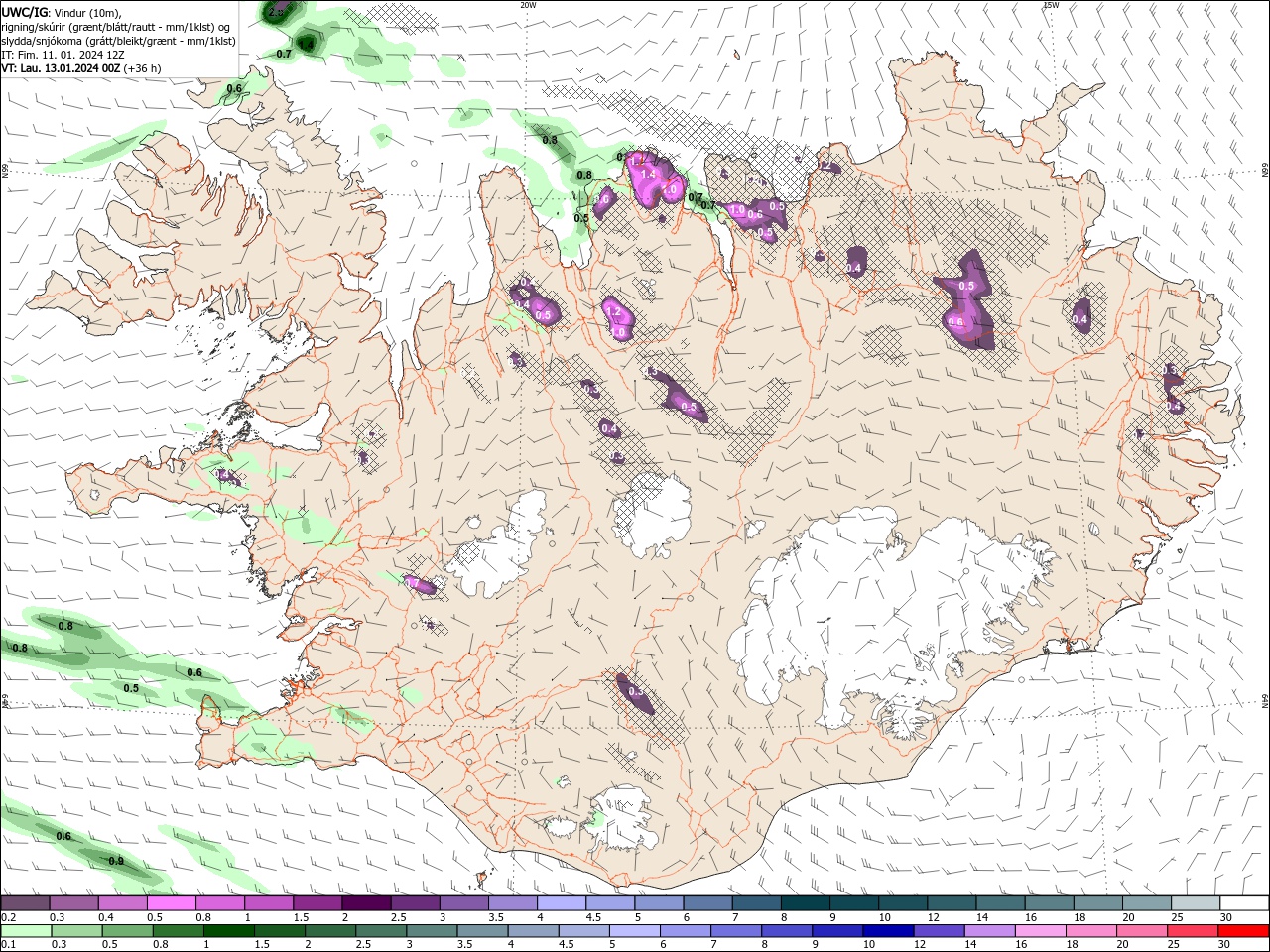Click the '(+36 h)' forecast offset text
1270x952 pixels.
pyautogui.click(x=143, y=68)
